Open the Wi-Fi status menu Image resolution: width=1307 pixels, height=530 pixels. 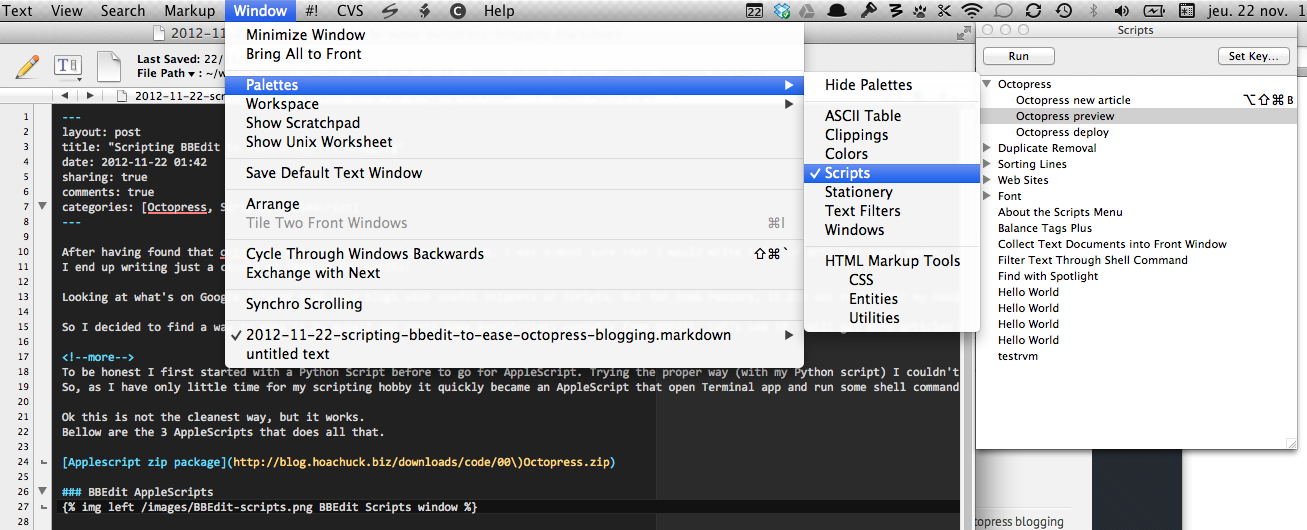click(x=972, y=11)
